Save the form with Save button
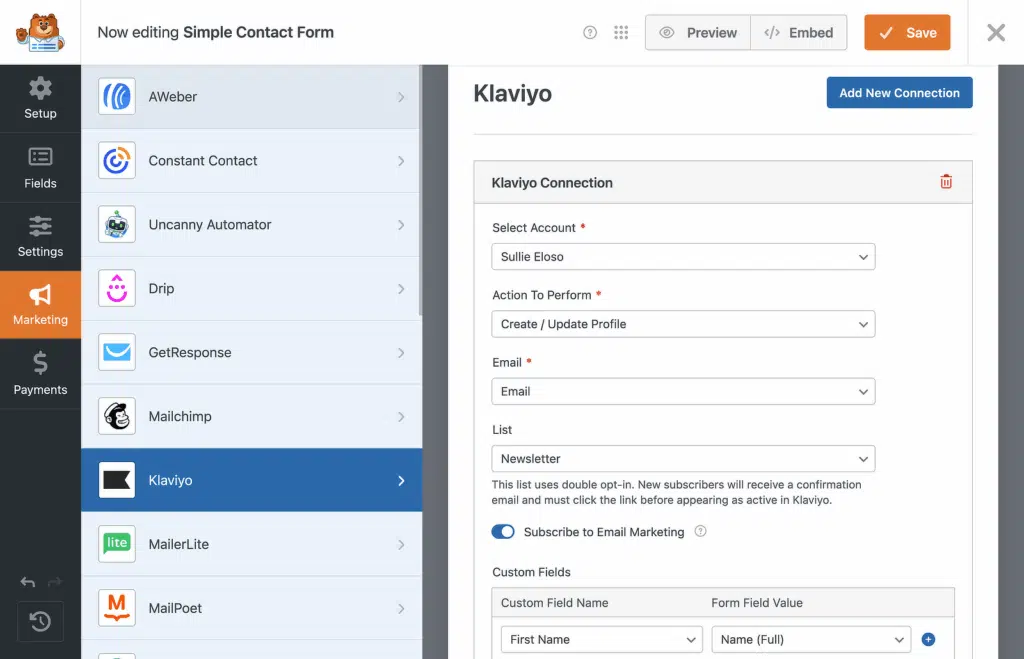The height and width of the screenshot is (659, 1024). 907,33
